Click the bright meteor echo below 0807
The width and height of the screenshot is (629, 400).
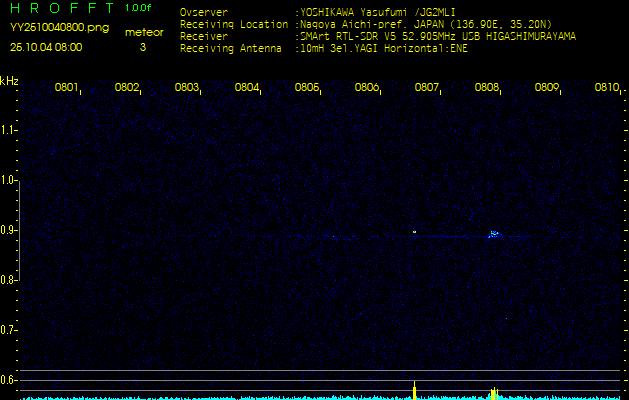pyautogui.click(x=414, y=232)
